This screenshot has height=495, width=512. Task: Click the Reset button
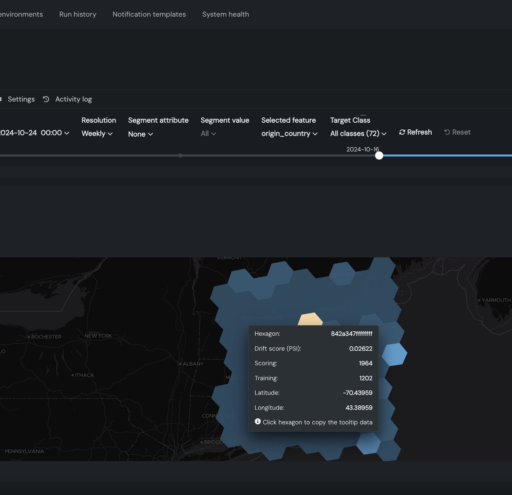click(x=457, y=132)
